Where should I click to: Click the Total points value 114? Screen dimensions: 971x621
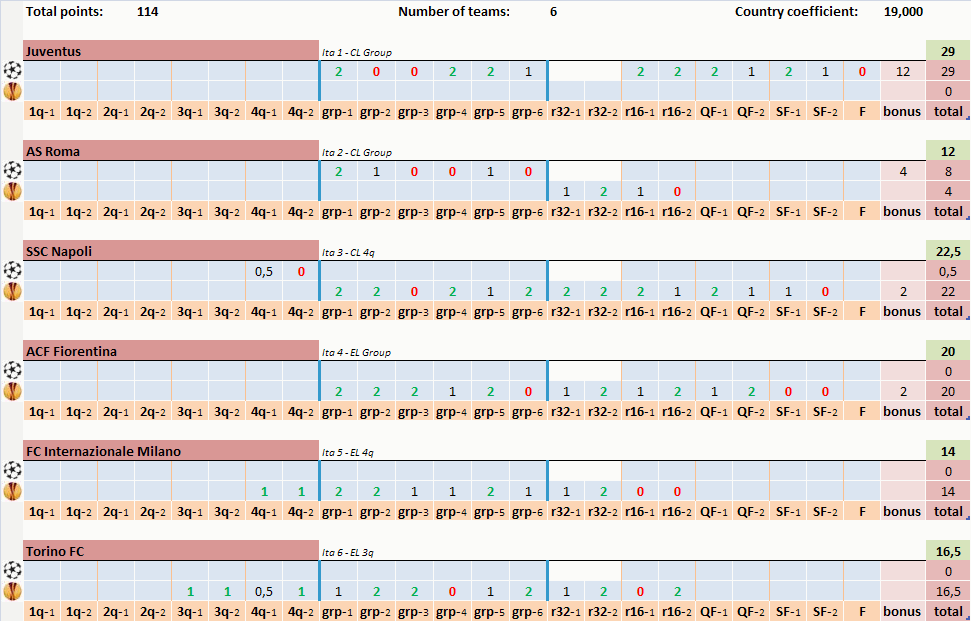[147, 12]
